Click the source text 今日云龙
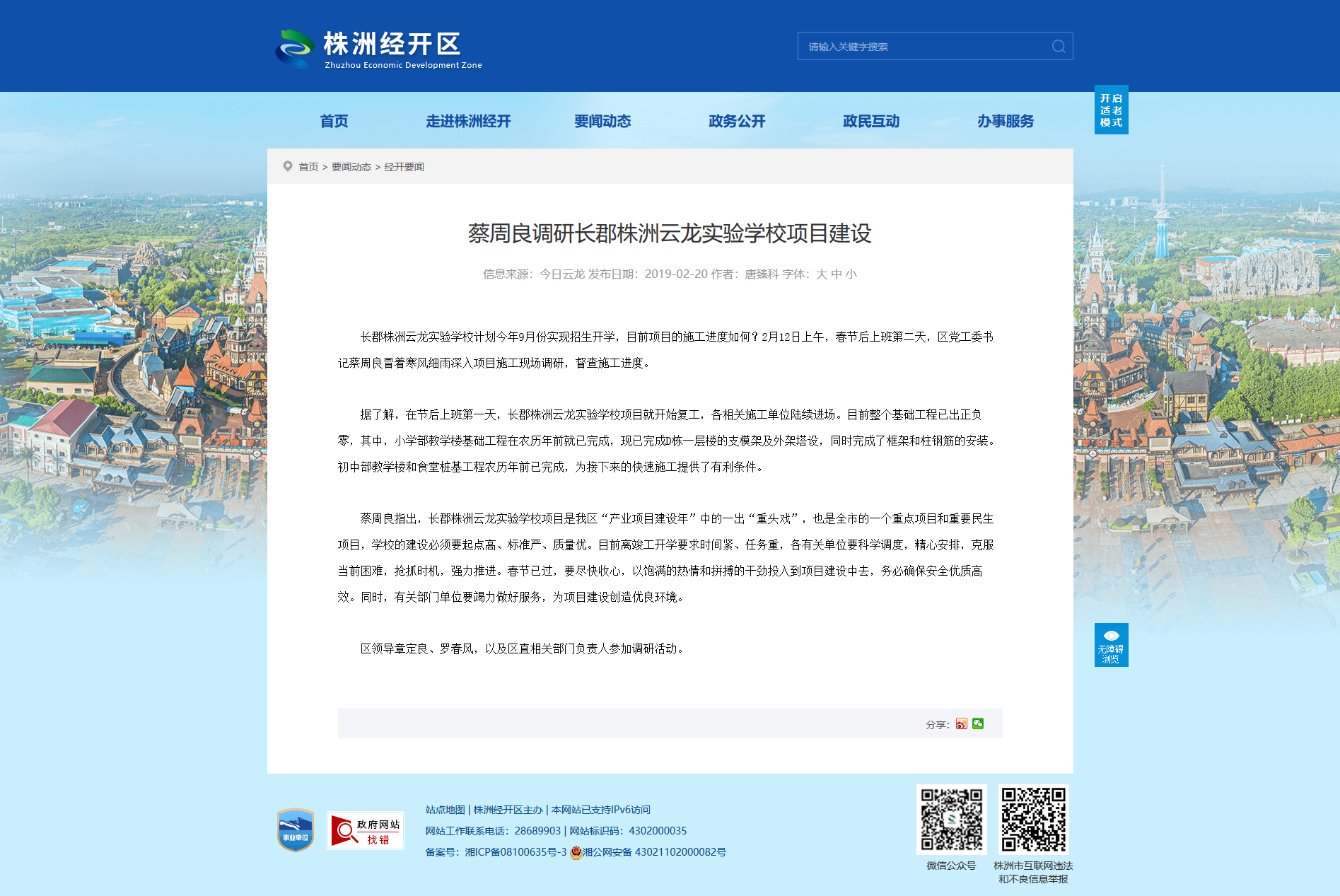Image resolution: width=1340 pixels, height=896 pixels. [562, 274]
